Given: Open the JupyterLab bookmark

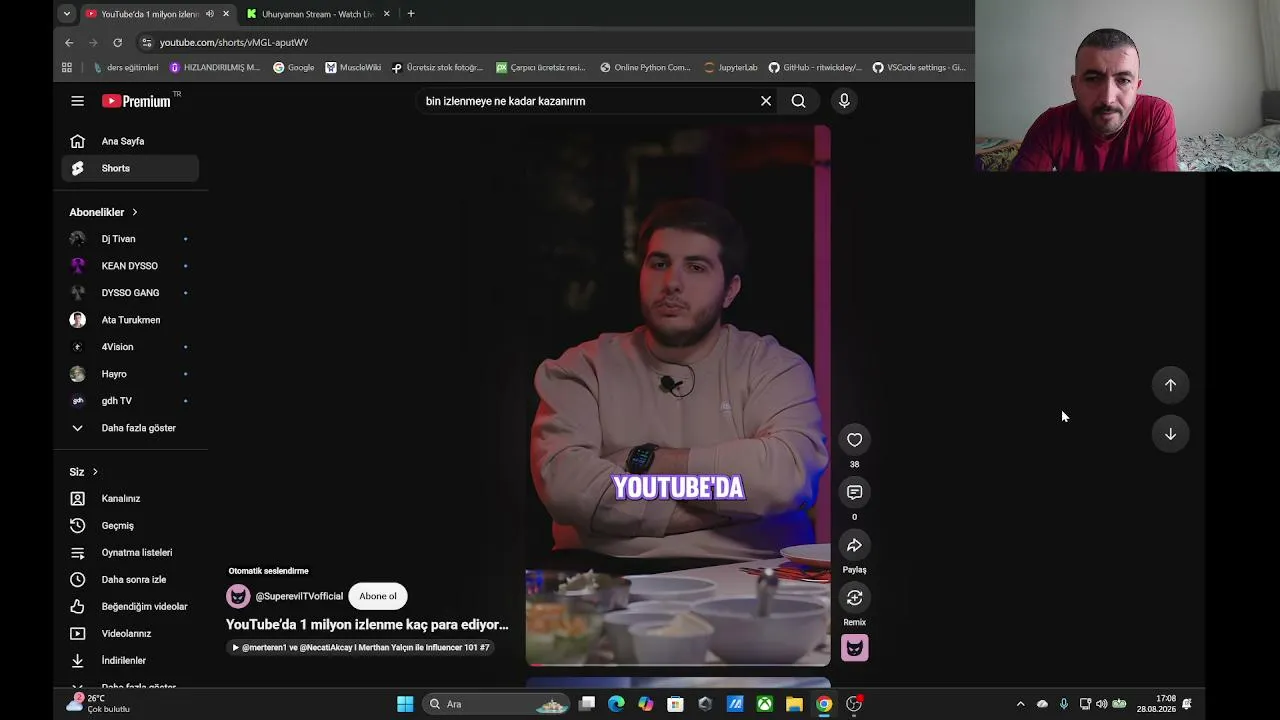Looking at the screenshot, I should click(731, 68).
